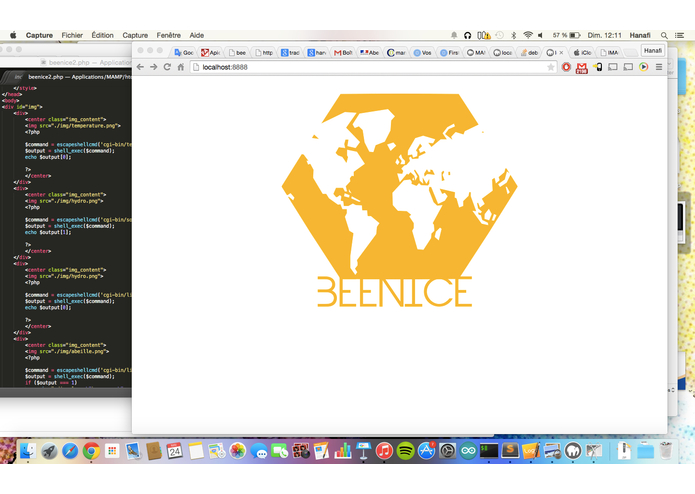
Task: Click the Hanafi profile button in Chrome
Action: tap(653, 51)
